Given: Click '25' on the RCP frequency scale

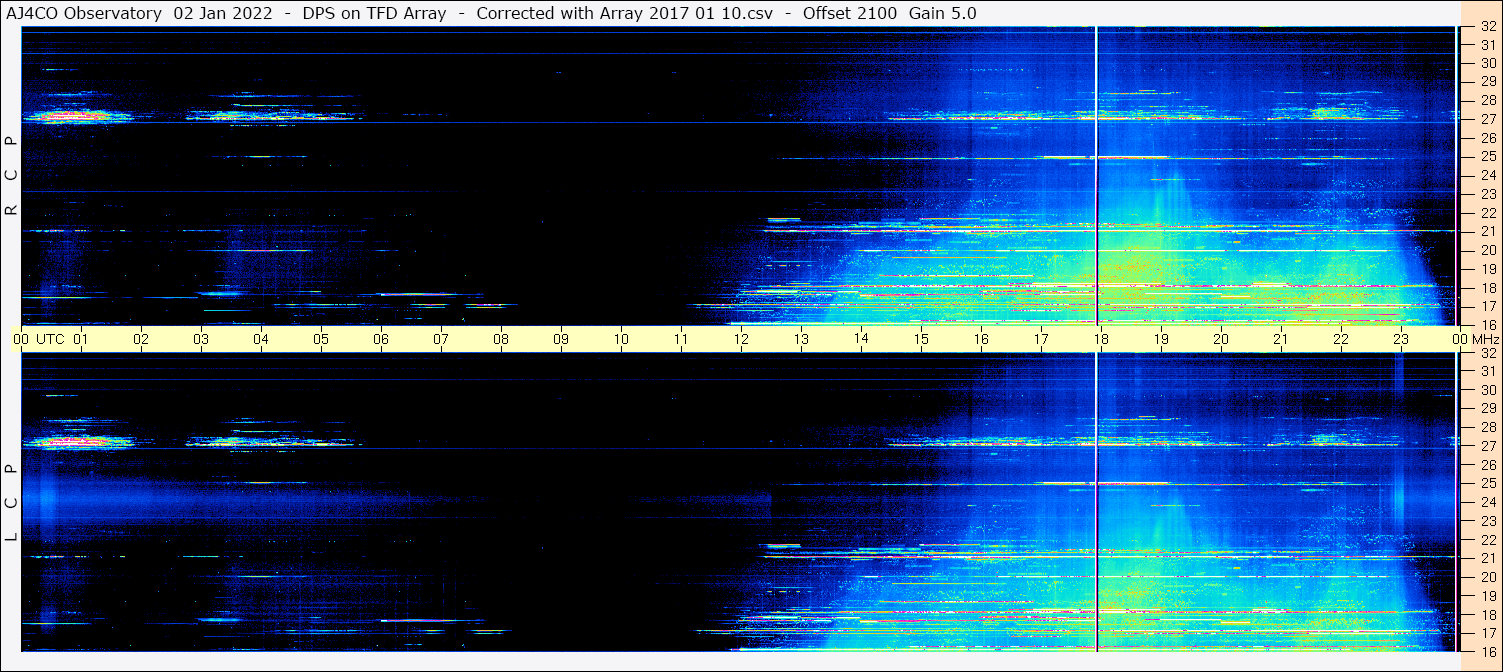Looking at the screenshot, I should [x=1488, y=156].
